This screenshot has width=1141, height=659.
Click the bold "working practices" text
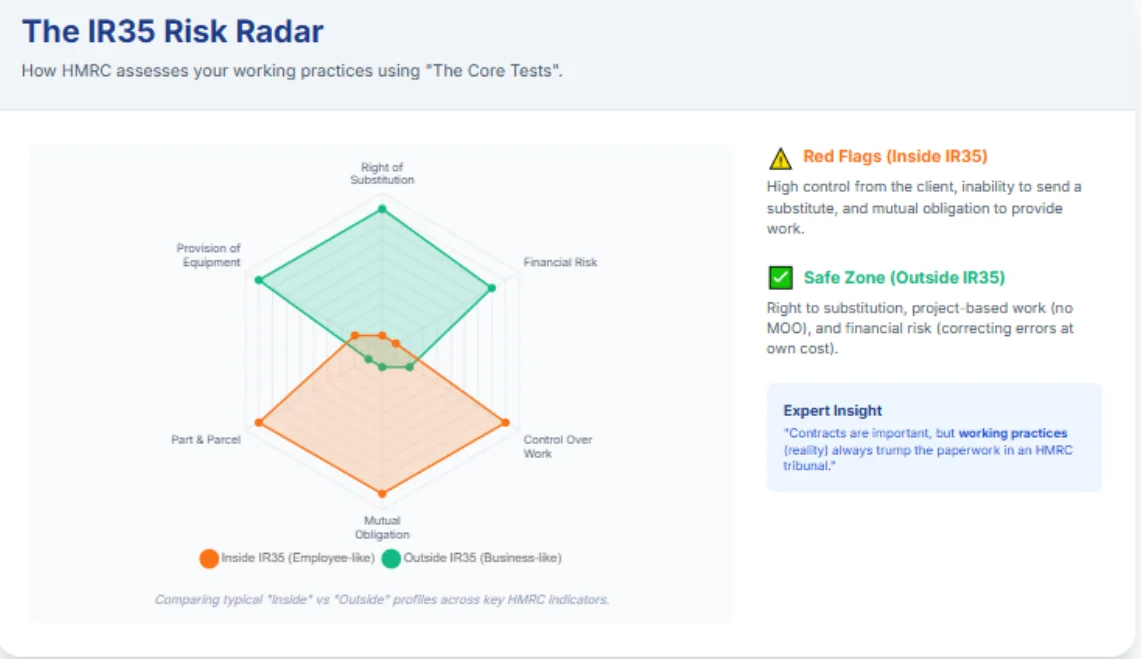tap(1012, 434)
